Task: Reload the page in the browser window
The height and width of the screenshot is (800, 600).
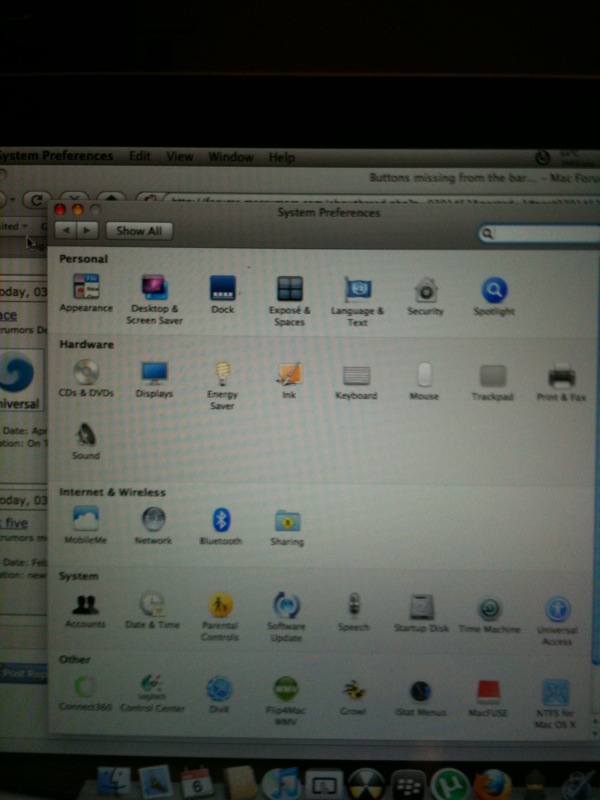Action: (37, 200)
